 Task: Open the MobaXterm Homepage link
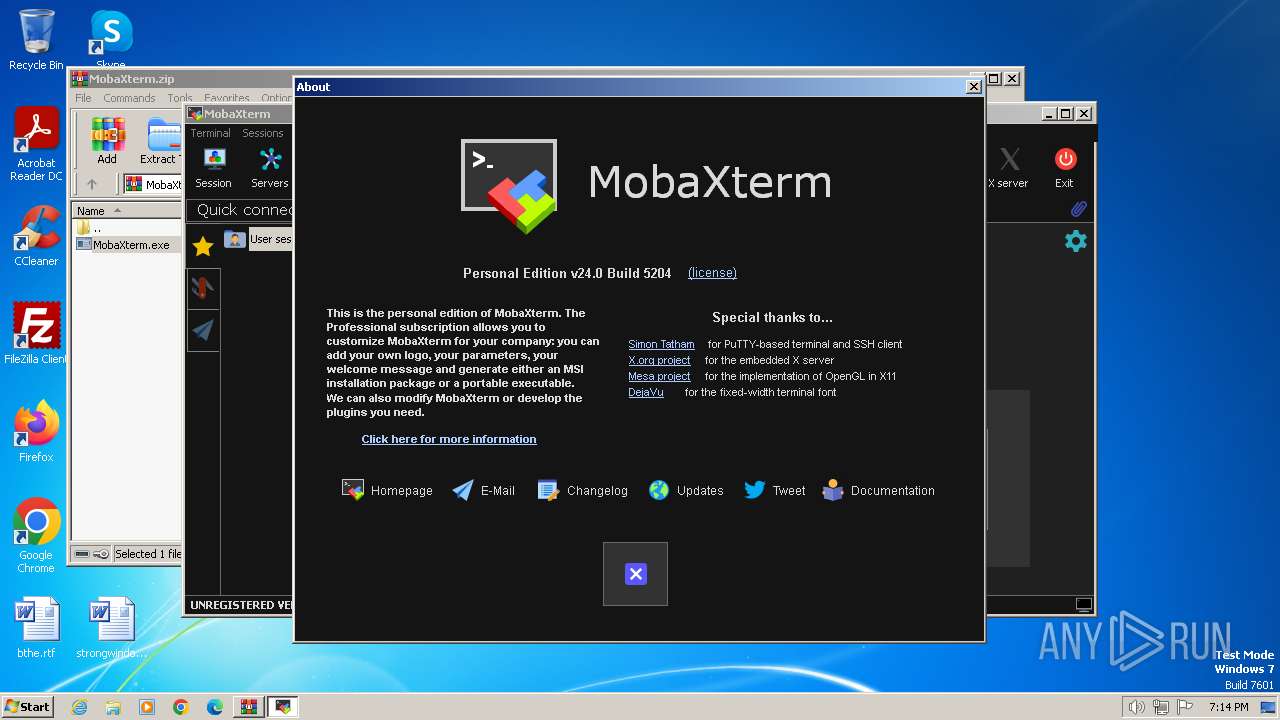pyautogui.click(x=387, y=491)
